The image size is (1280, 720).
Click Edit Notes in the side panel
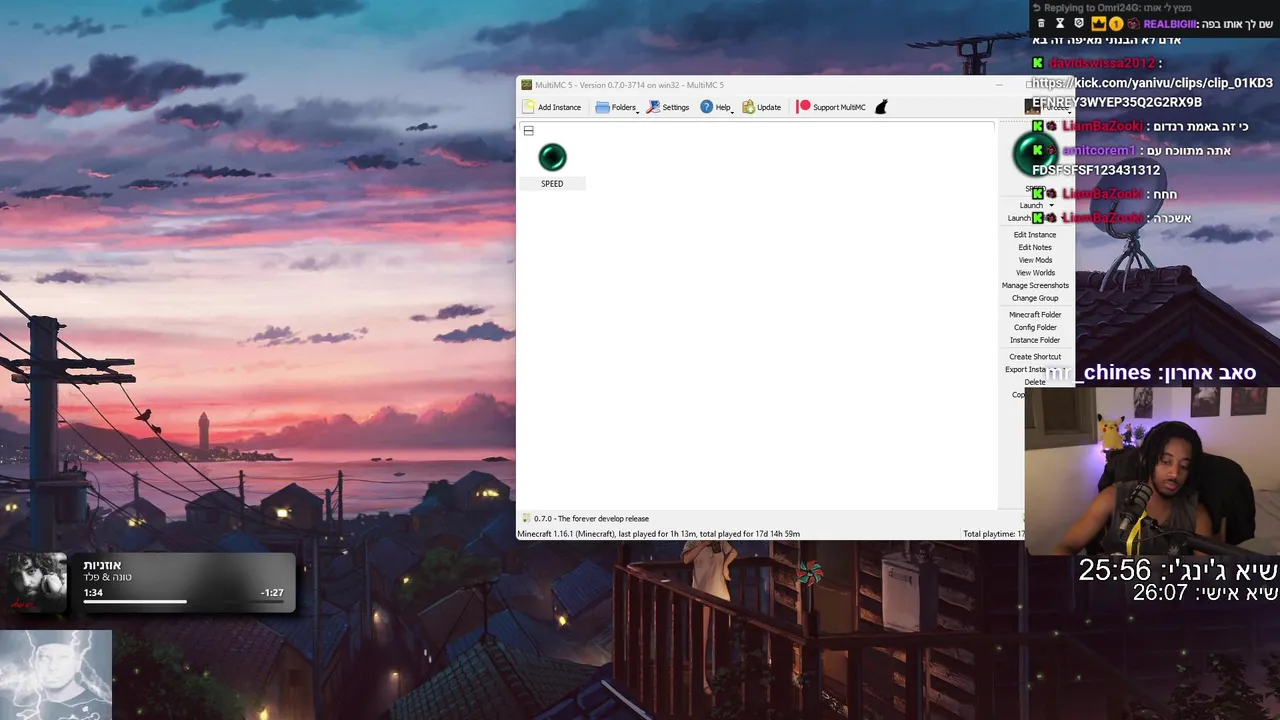1035,248
